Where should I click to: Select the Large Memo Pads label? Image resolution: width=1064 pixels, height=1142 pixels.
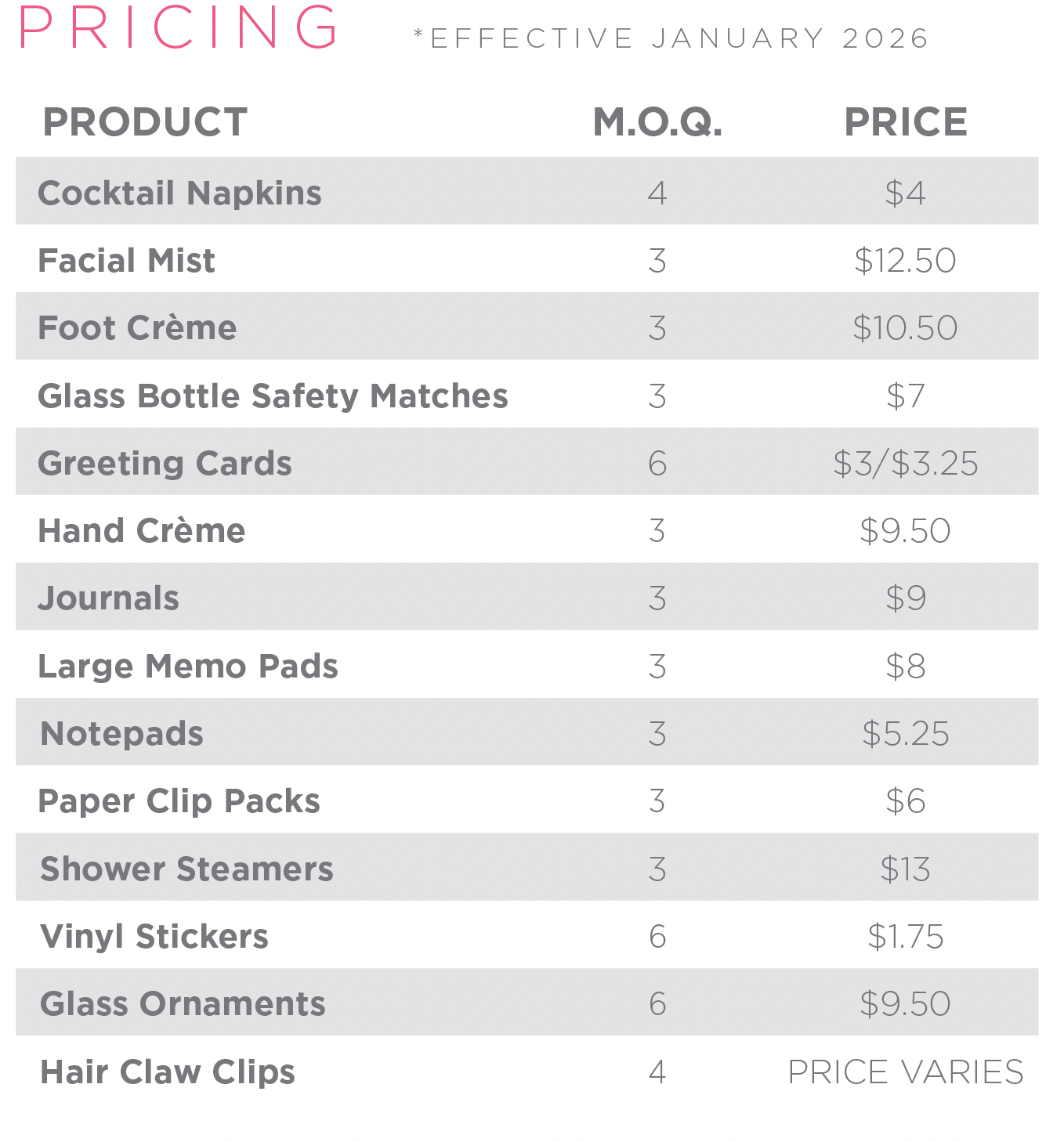[x=188, y=667]
